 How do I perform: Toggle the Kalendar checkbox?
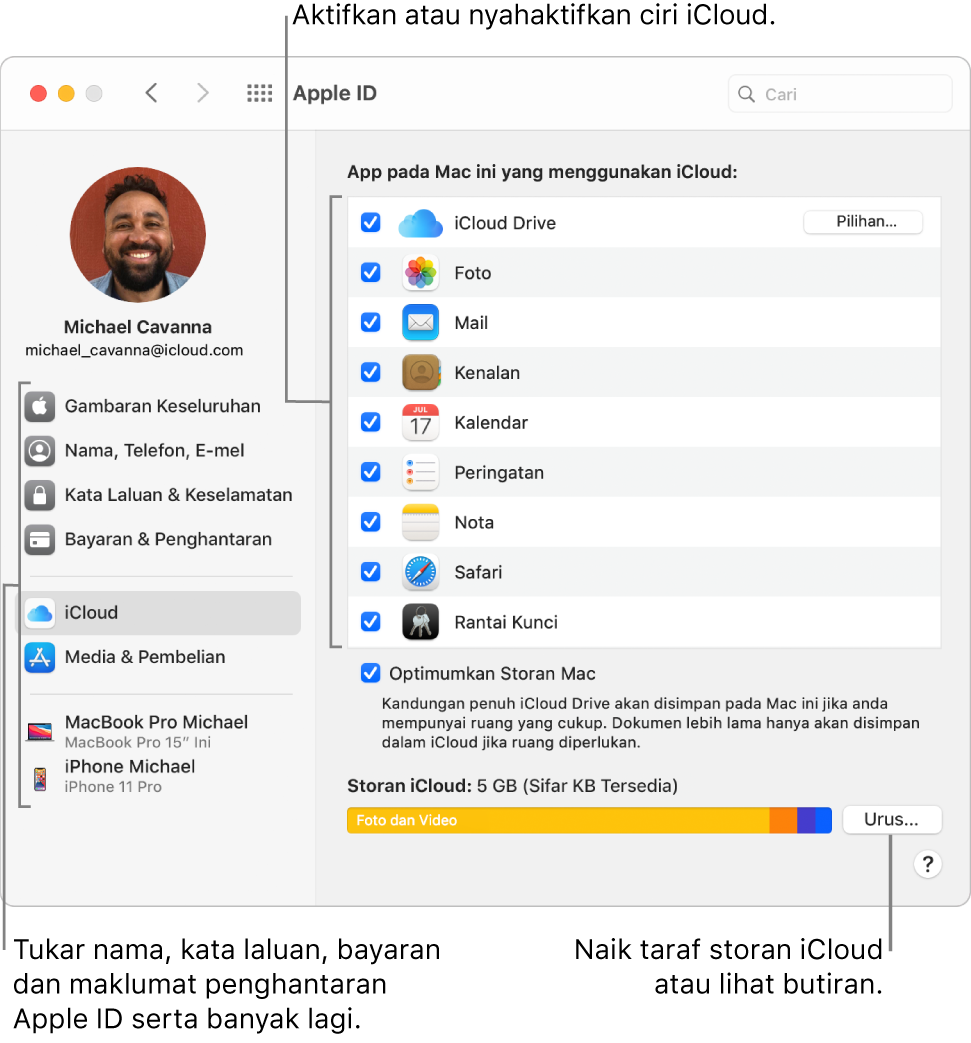(370, 422)
